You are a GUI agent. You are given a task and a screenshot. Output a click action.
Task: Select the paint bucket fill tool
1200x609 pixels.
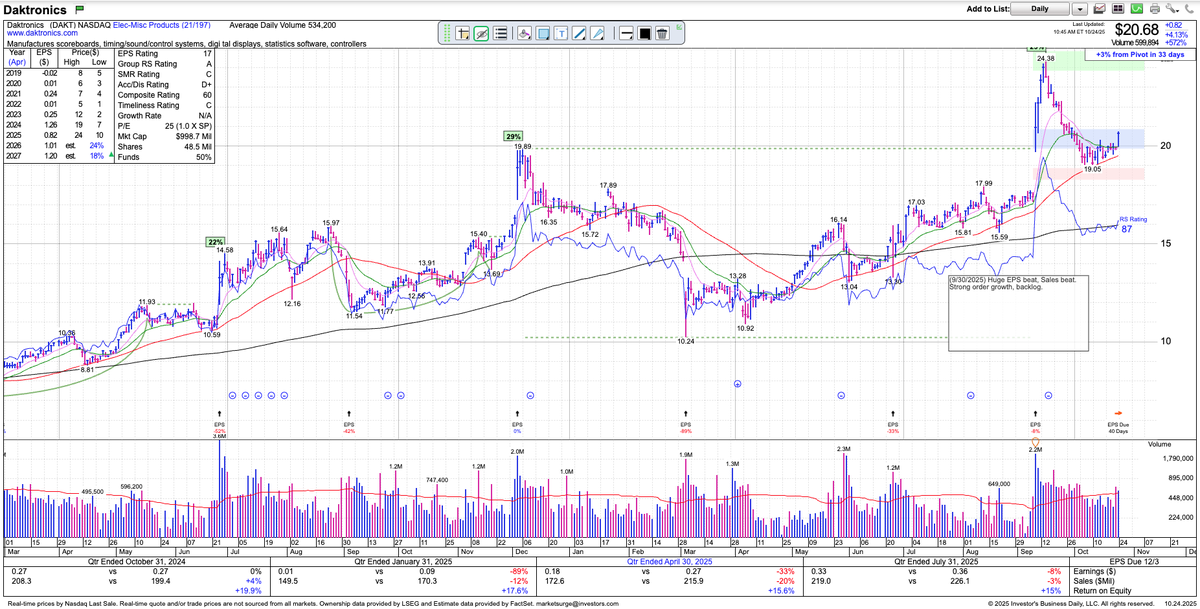pyautogui.click(x=524, y=33)
